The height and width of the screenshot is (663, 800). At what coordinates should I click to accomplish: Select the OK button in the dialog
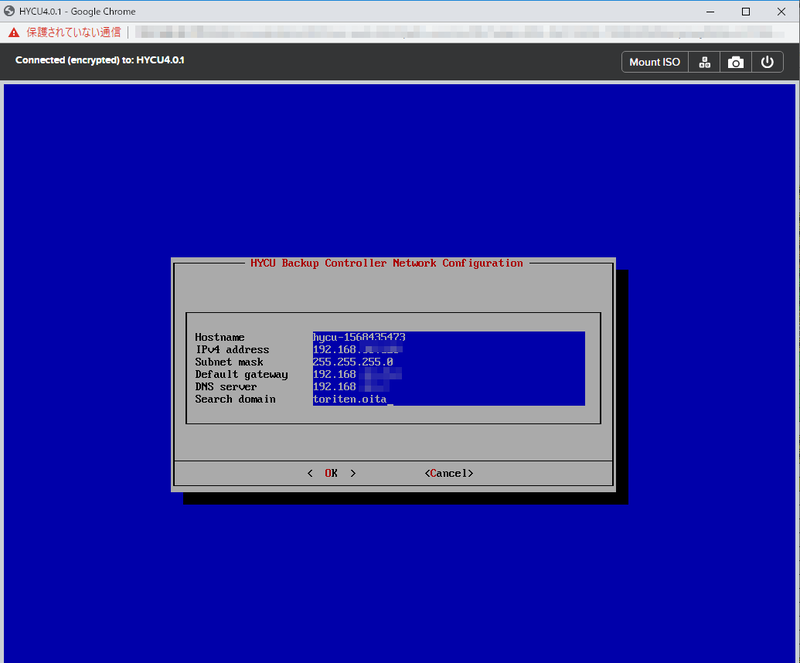[x=331, y=473]
